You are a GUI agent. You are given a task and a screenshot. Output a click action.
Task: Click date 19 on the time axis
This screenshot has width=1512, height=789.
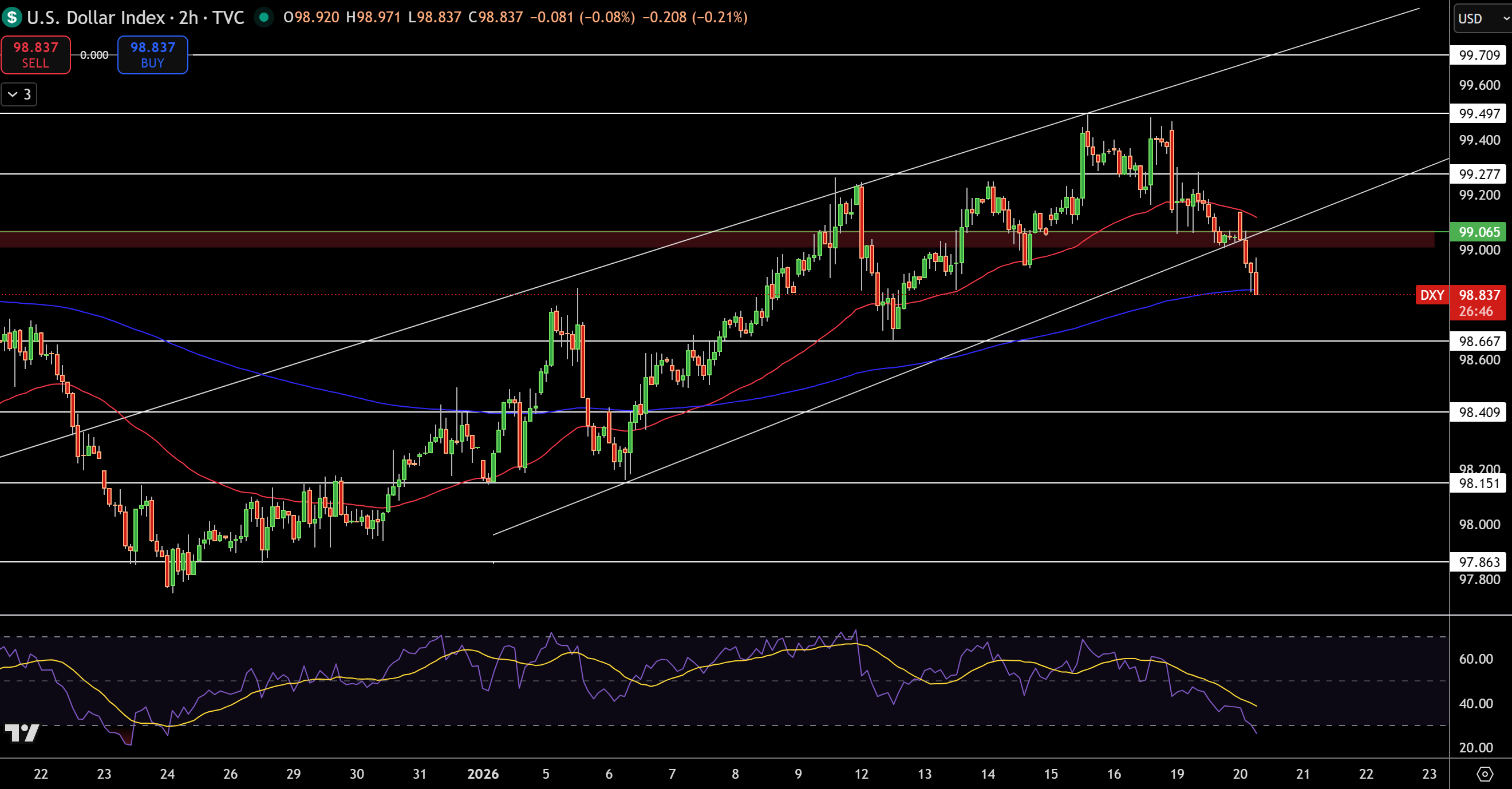click(1177, 774)
